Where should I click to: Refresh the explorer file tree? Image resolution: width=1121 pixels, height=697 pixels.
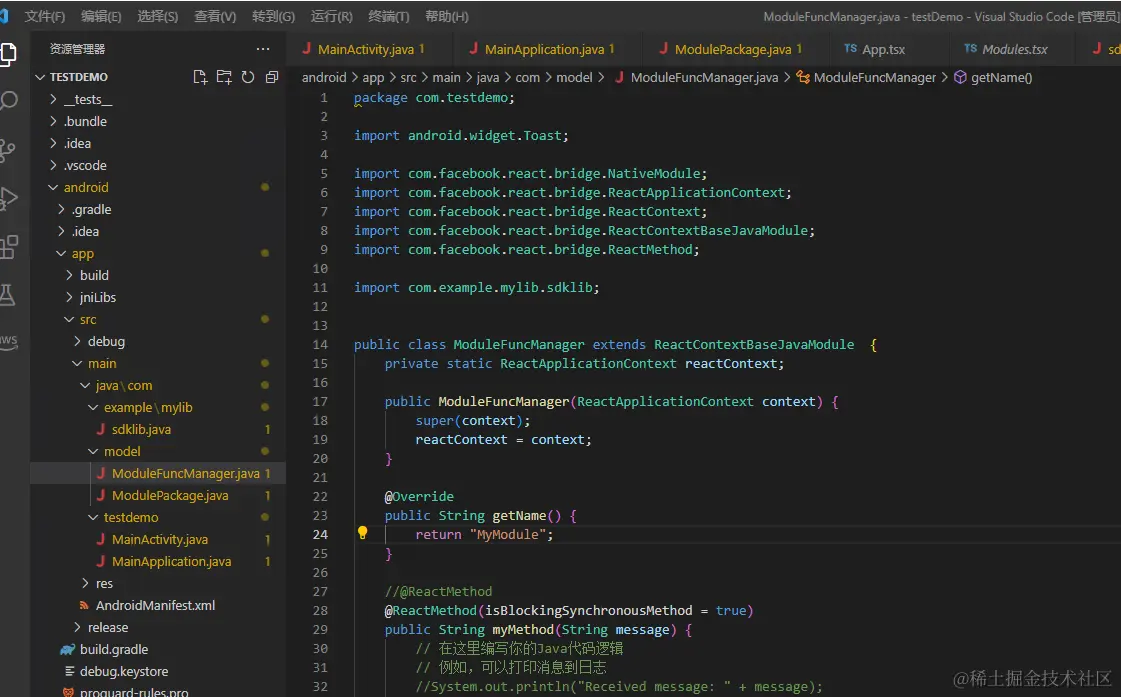pos(248,77)
